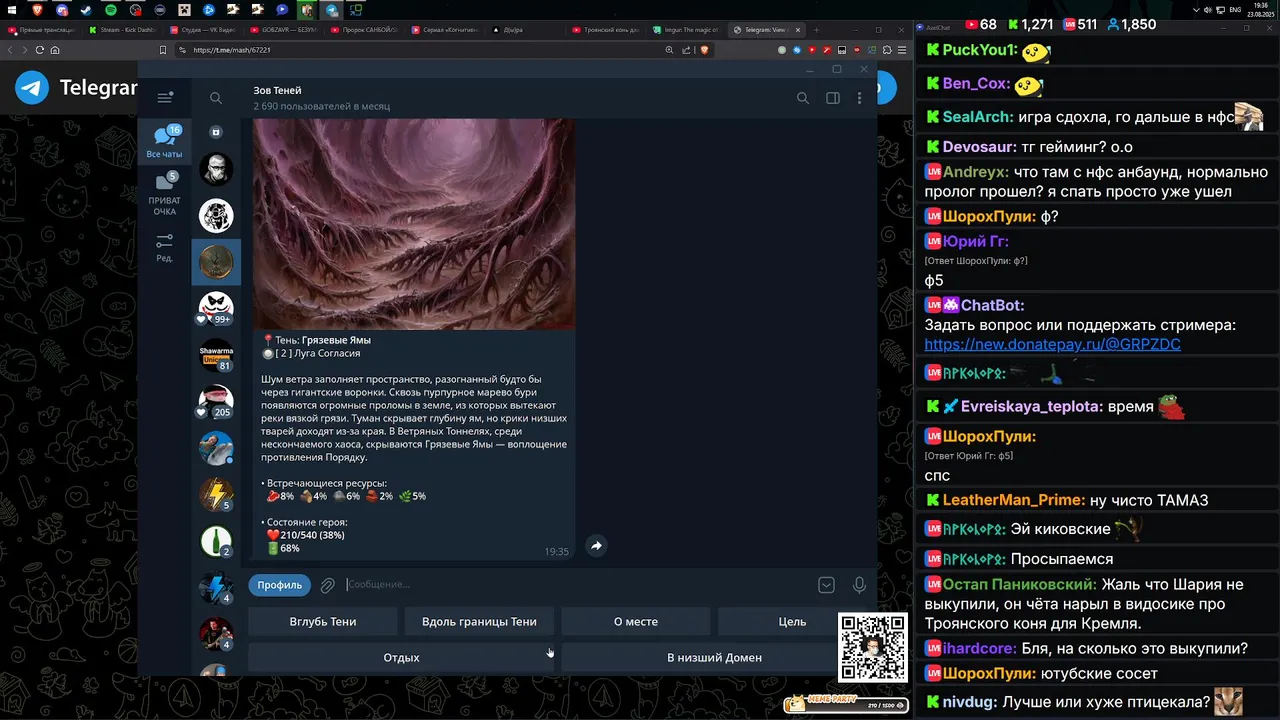Start voice recording with the microphone icon
1280x720 pixels.
click(859, 585)
